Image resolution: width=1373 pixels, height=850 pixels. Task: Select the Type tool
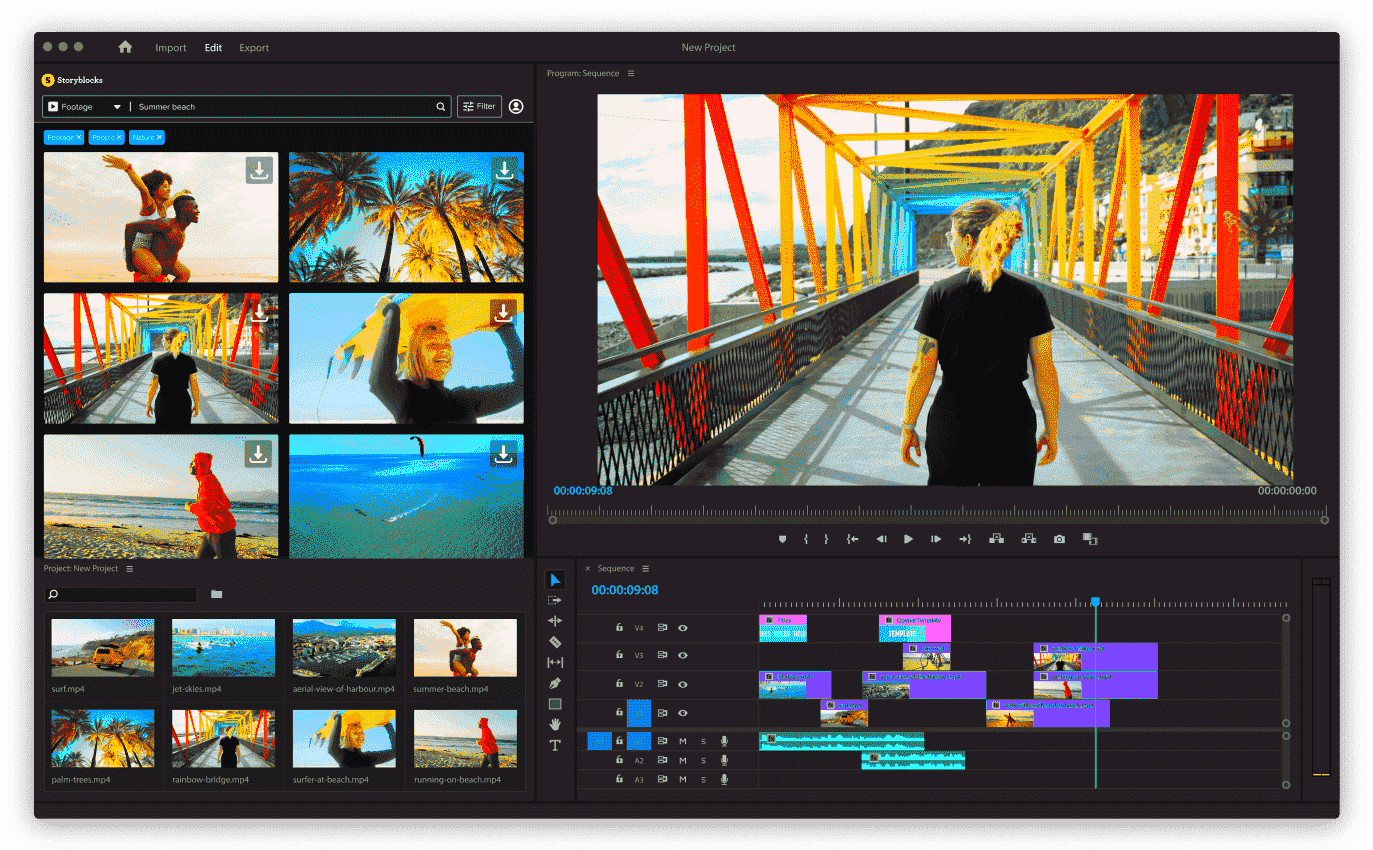click(x=555, y=745)
